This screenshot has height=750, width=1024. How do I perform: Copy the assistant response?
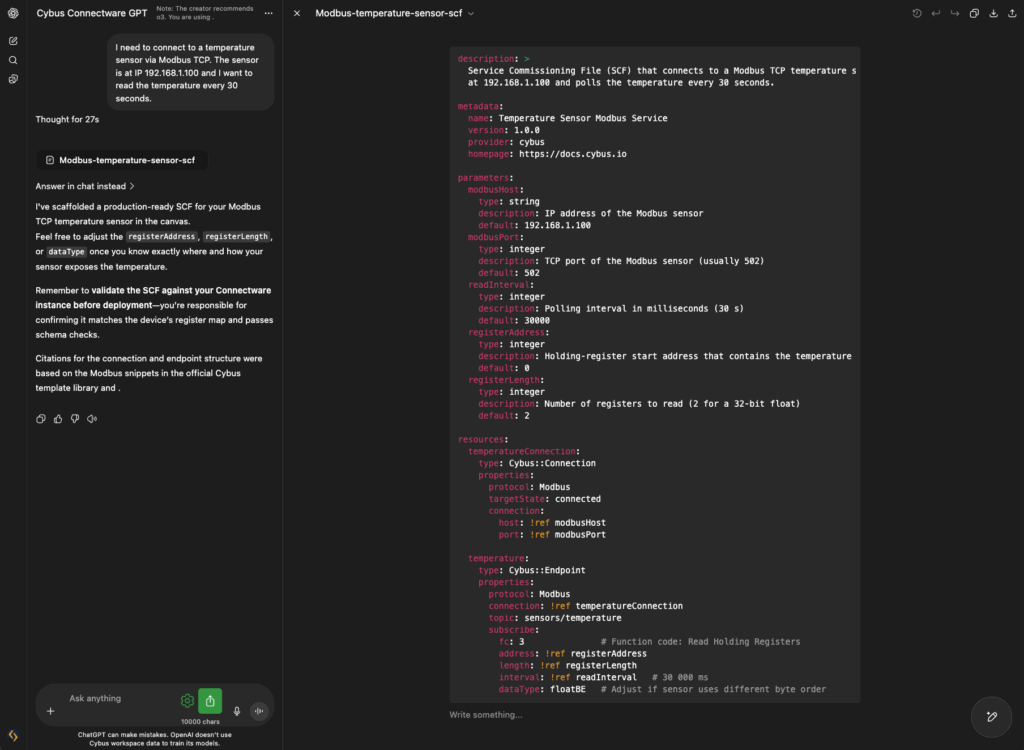40,419
